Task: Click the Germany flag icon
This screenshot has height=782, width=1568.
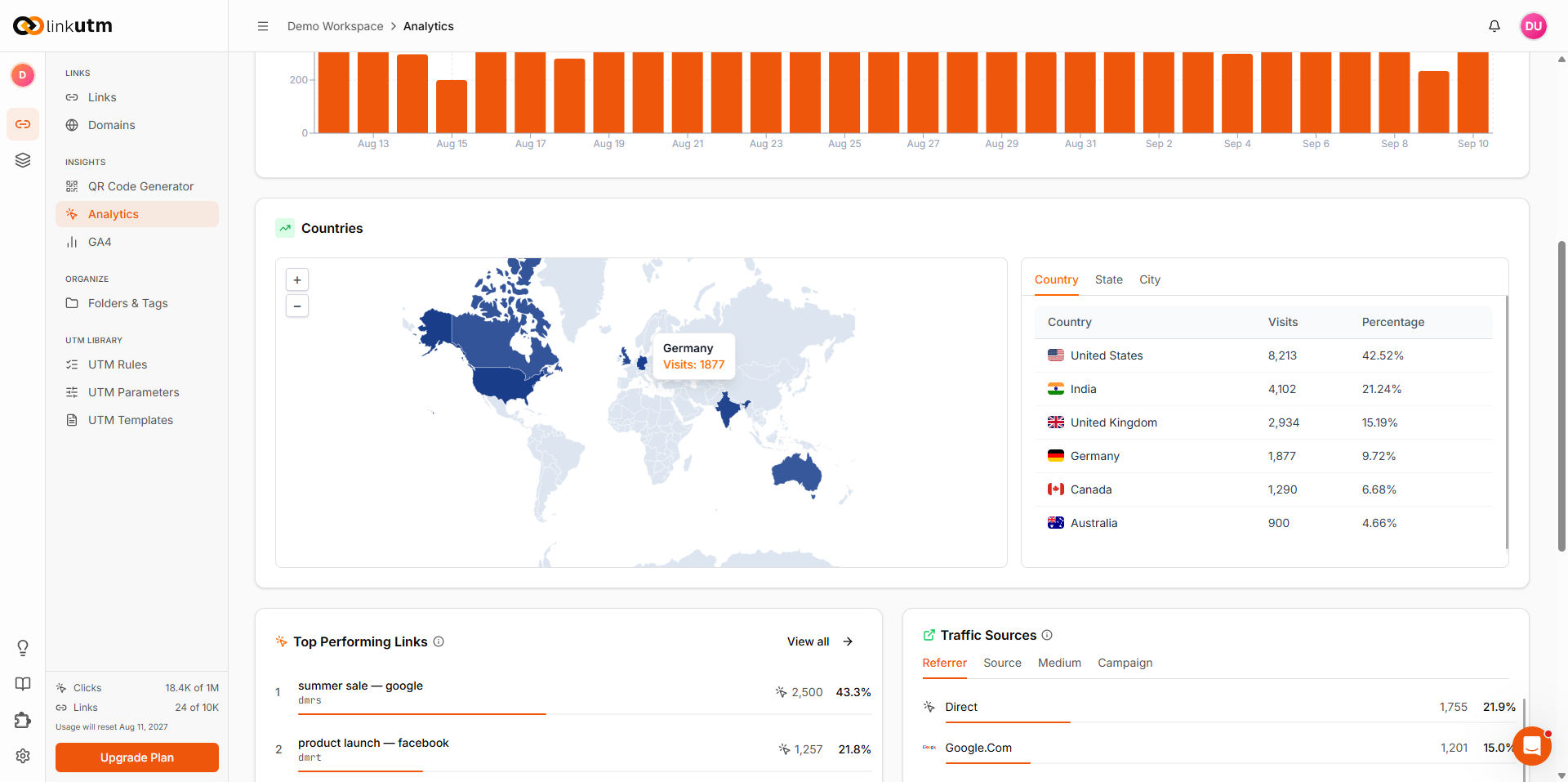Action: (1056, 456)
